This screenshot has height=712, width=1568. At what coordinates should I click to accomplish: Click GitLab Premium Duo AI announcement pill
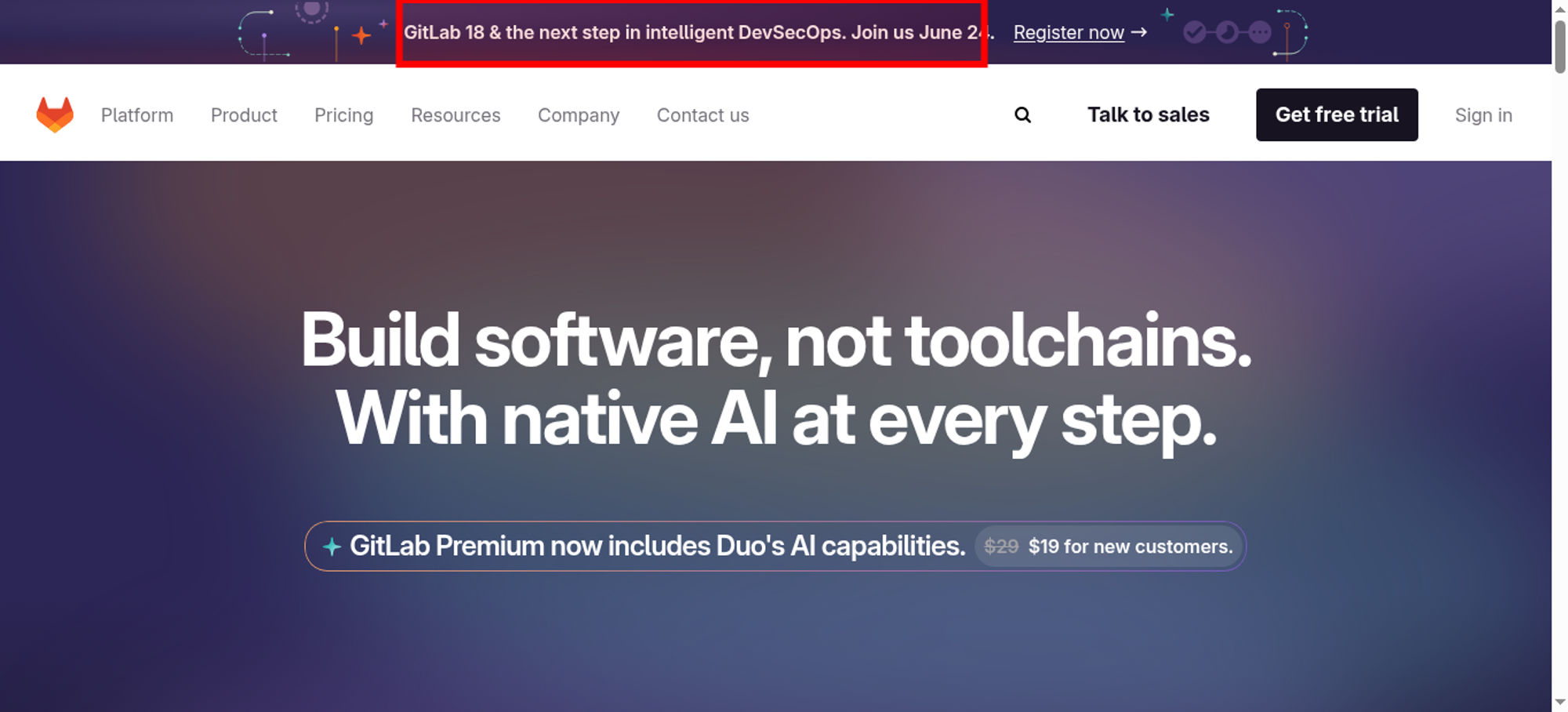[x=775, y=546]
